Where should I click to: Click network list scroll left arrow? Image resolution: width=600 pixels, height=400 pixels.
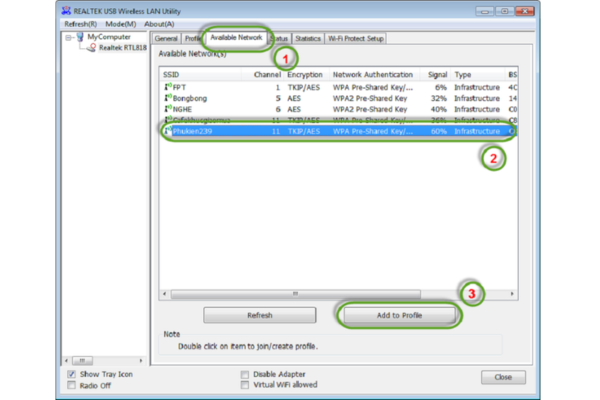165,294
